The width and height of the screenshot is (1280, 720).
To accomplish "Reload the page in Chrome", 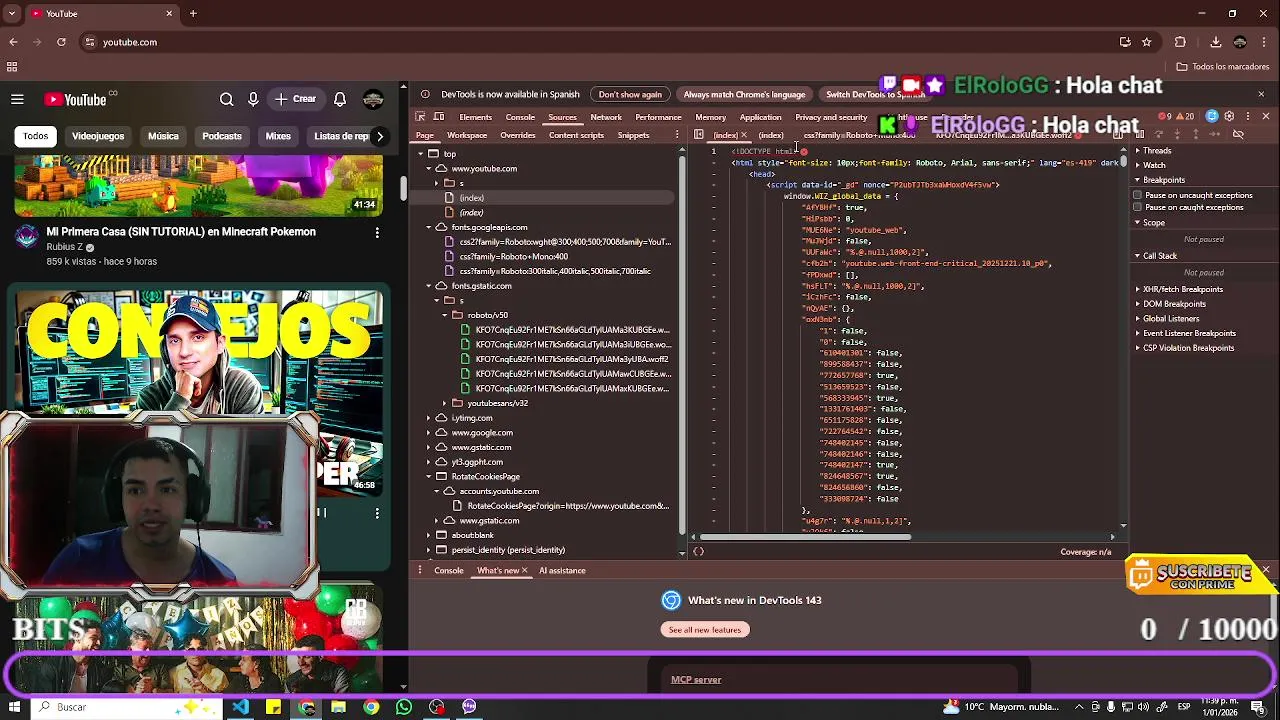I will click(61, 42).
